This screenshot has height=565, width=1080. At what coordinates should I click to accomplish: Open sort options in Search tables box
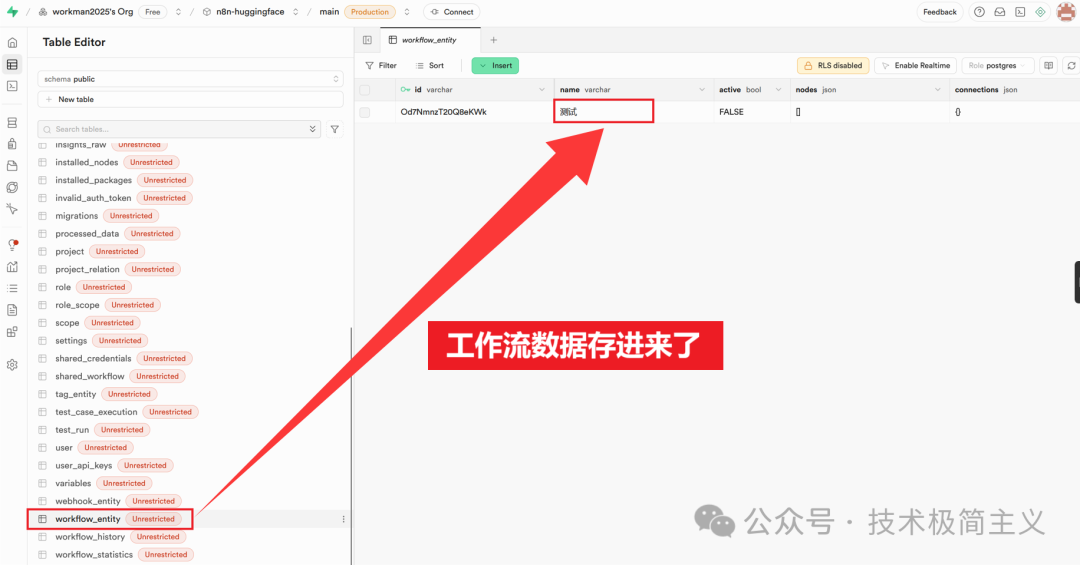(x=312, y=129)
